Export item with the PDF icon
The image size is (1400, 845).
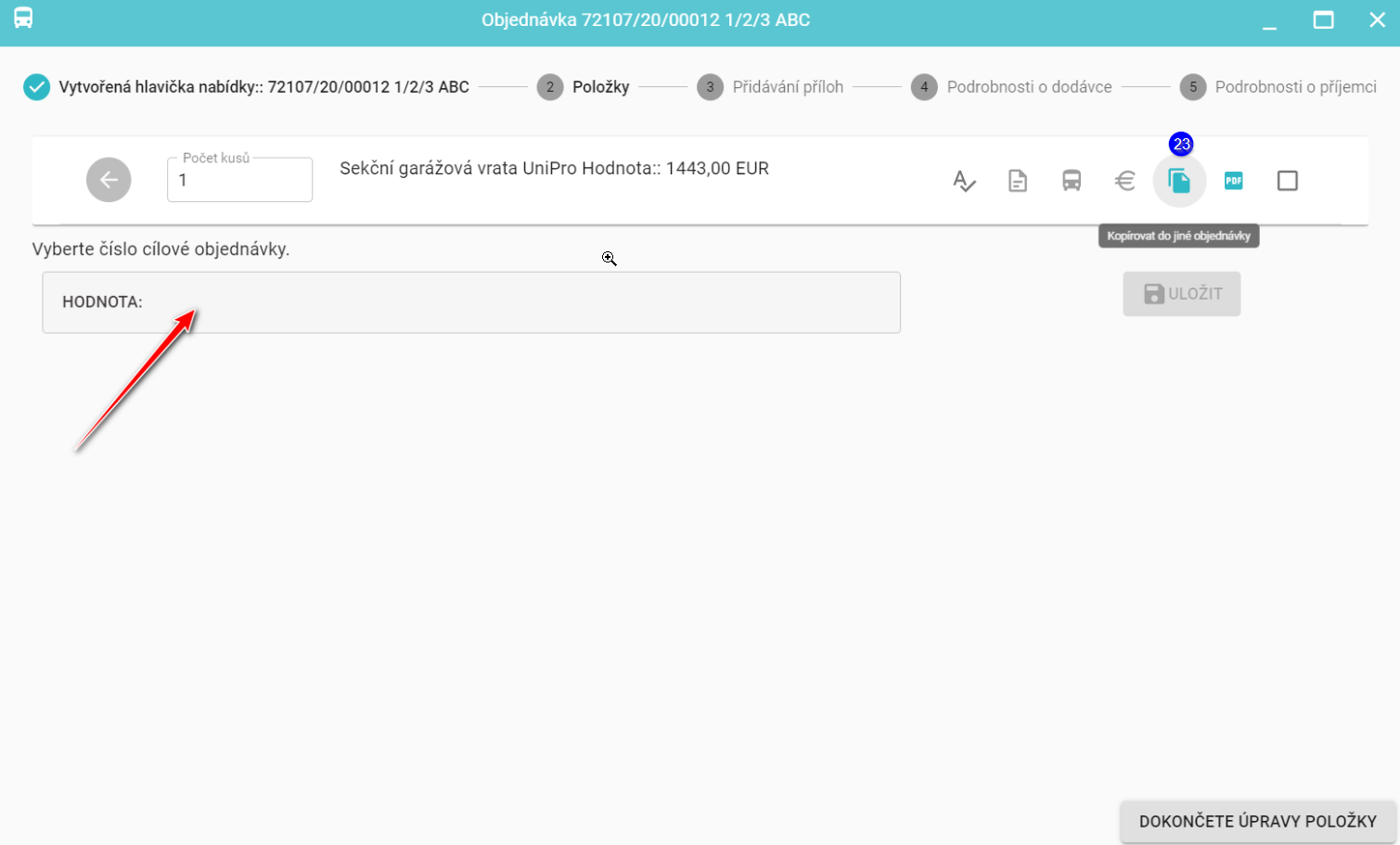pyautogui.click(x=1233, y=181)
